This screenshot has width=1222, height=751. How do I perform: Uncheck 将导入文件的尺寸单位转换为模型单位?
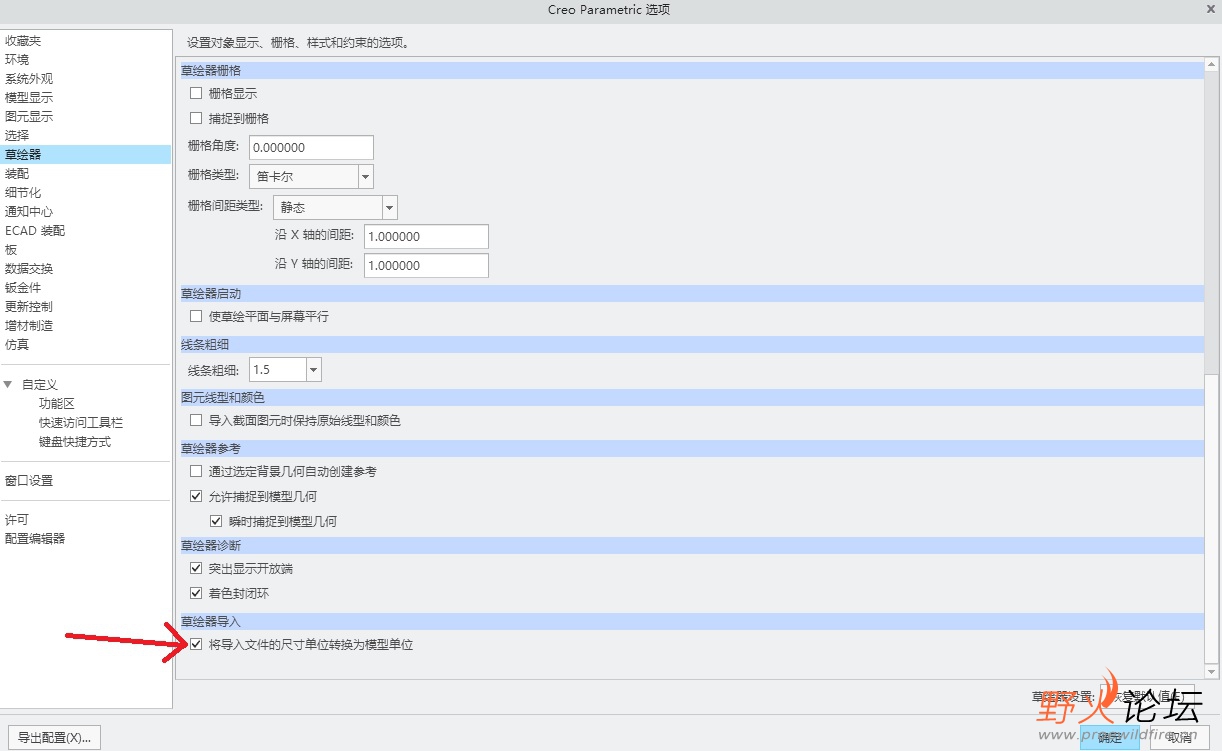coord(196,645)
